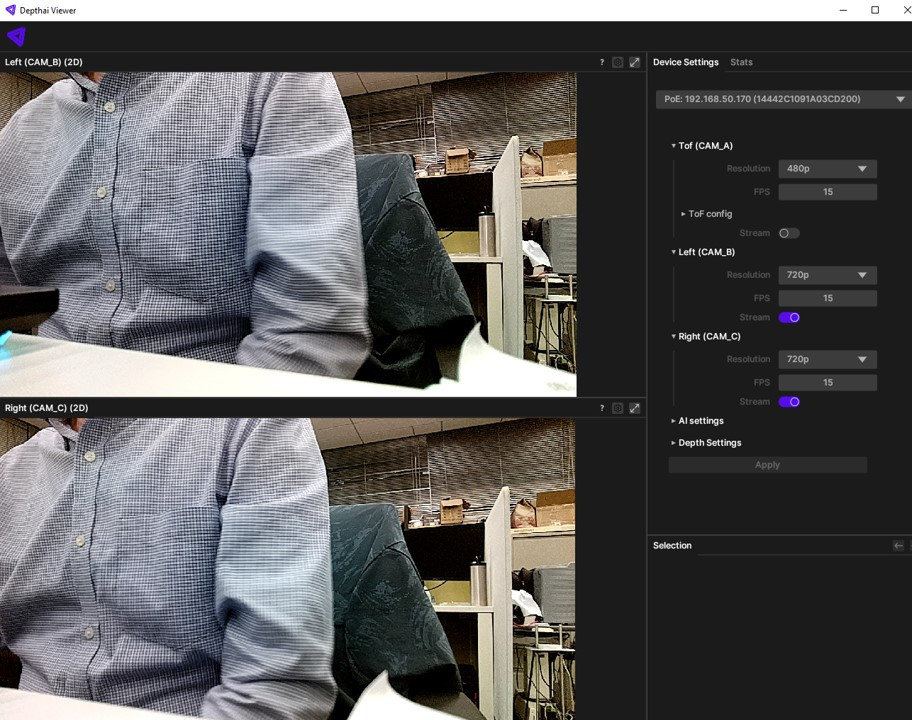The image size is (912, 720).
Task: Enable the Tof (CAM_A) stream toggle
Action: click(789, 233)
